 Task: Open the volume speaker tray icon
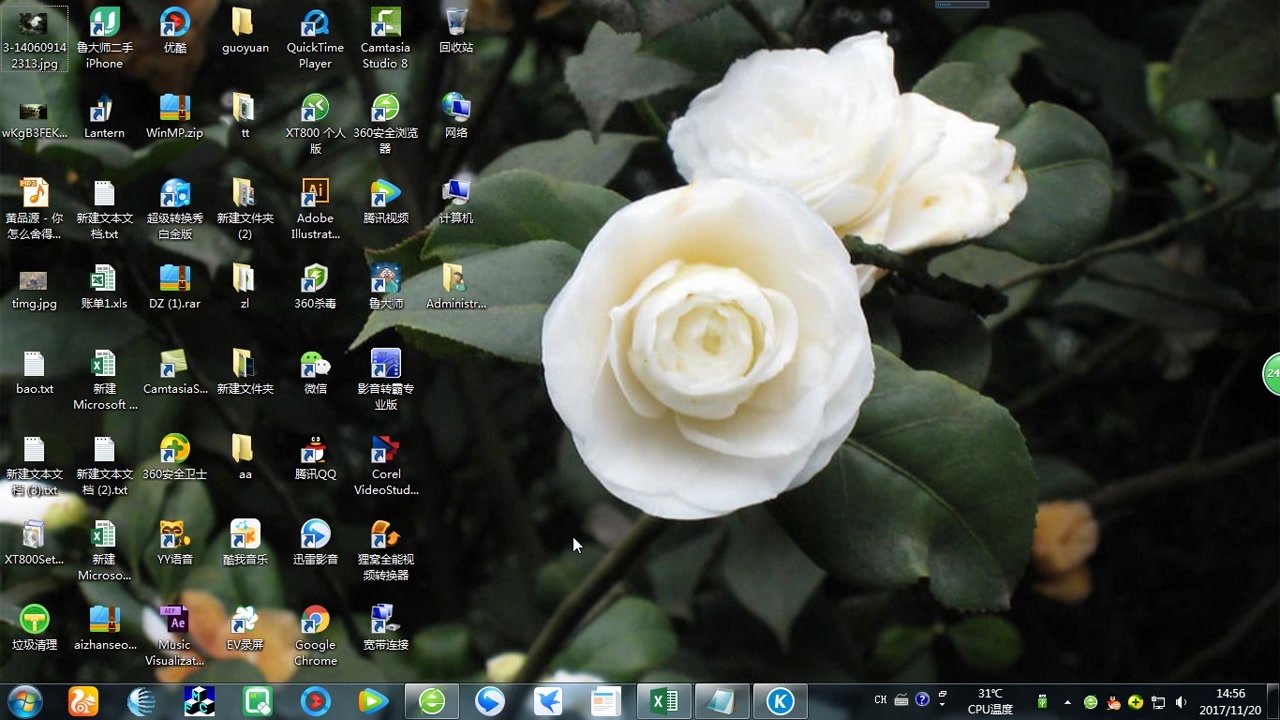(x=1181, y=702)
